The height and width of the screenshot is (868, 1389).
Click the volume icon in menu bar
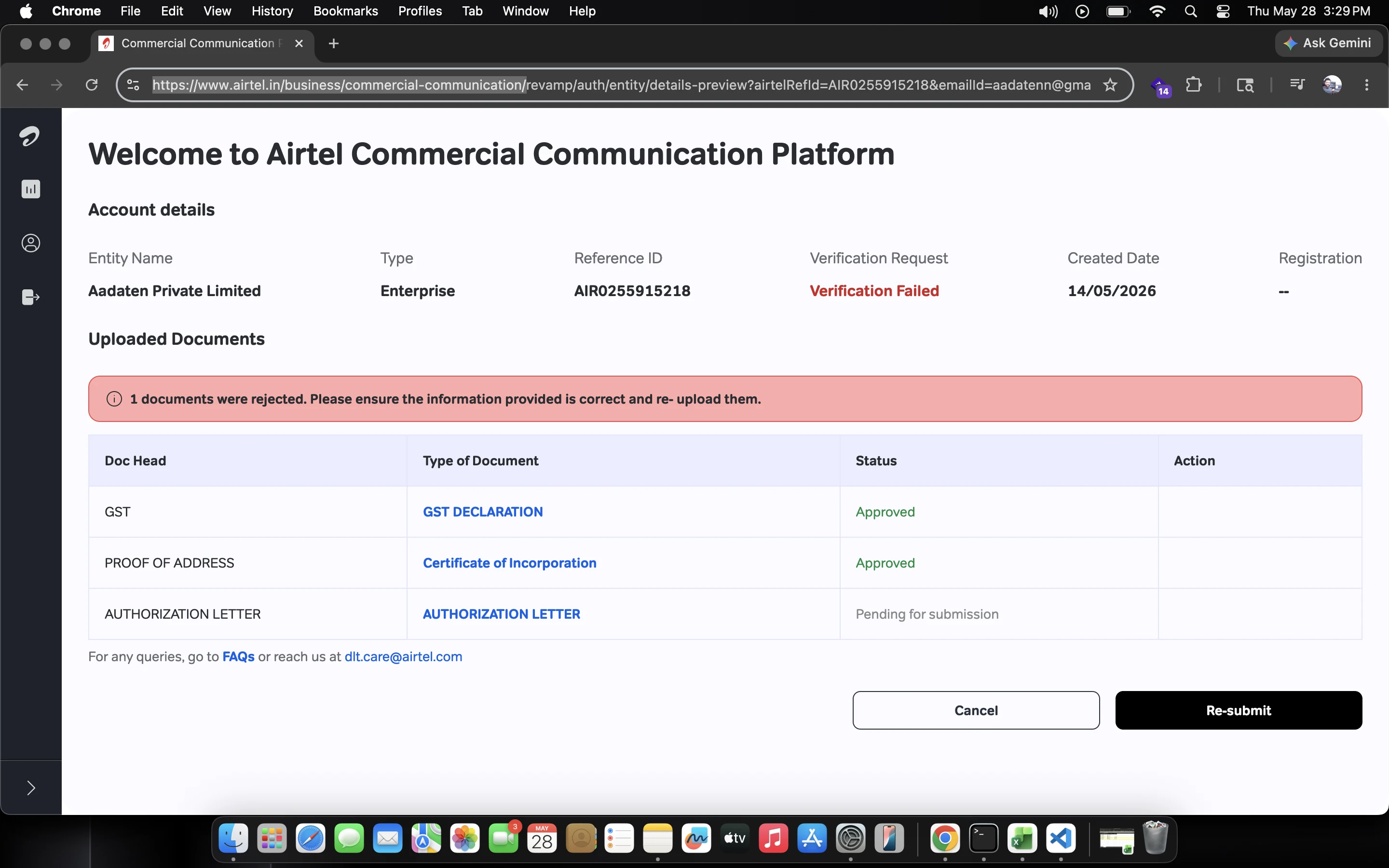tap(1048, 12)
